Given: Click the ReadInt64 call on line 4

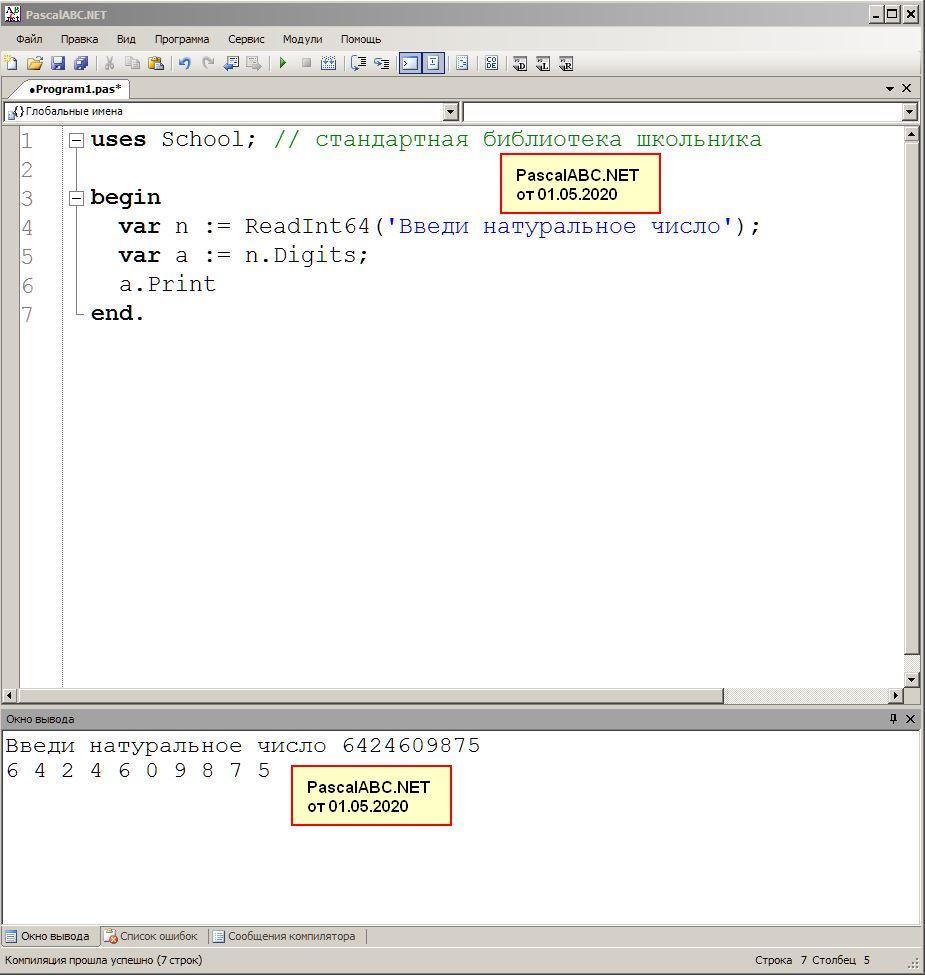Looking at the screenshot, I should coord(307,226).
